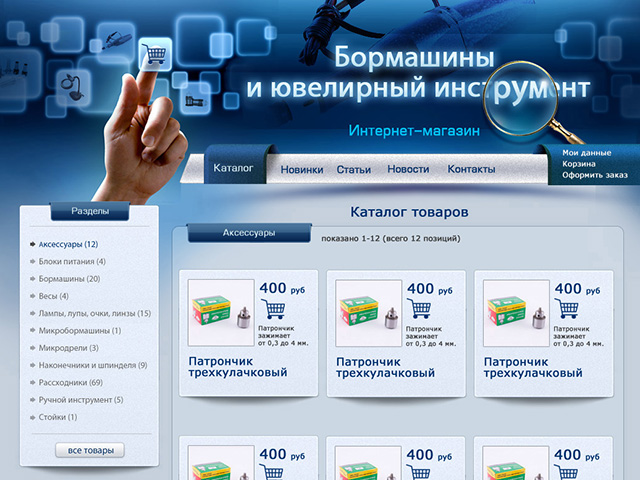Open first row left Патрончик трехкулачковый title
The width and height of the screenshot is (640, 480).
pos(238,367)
